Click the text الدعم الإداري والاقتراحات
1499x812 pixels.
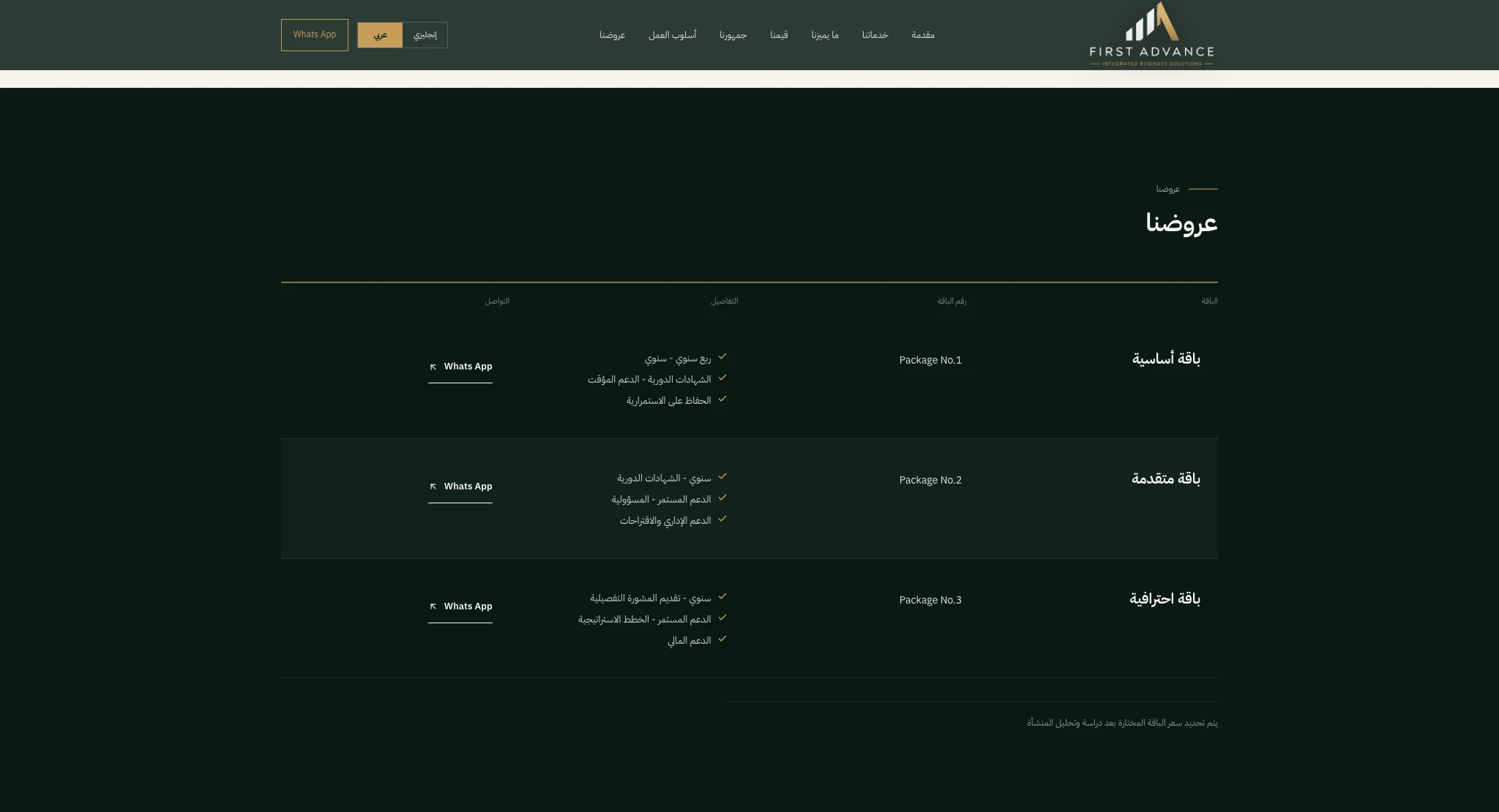click(665, 521)
